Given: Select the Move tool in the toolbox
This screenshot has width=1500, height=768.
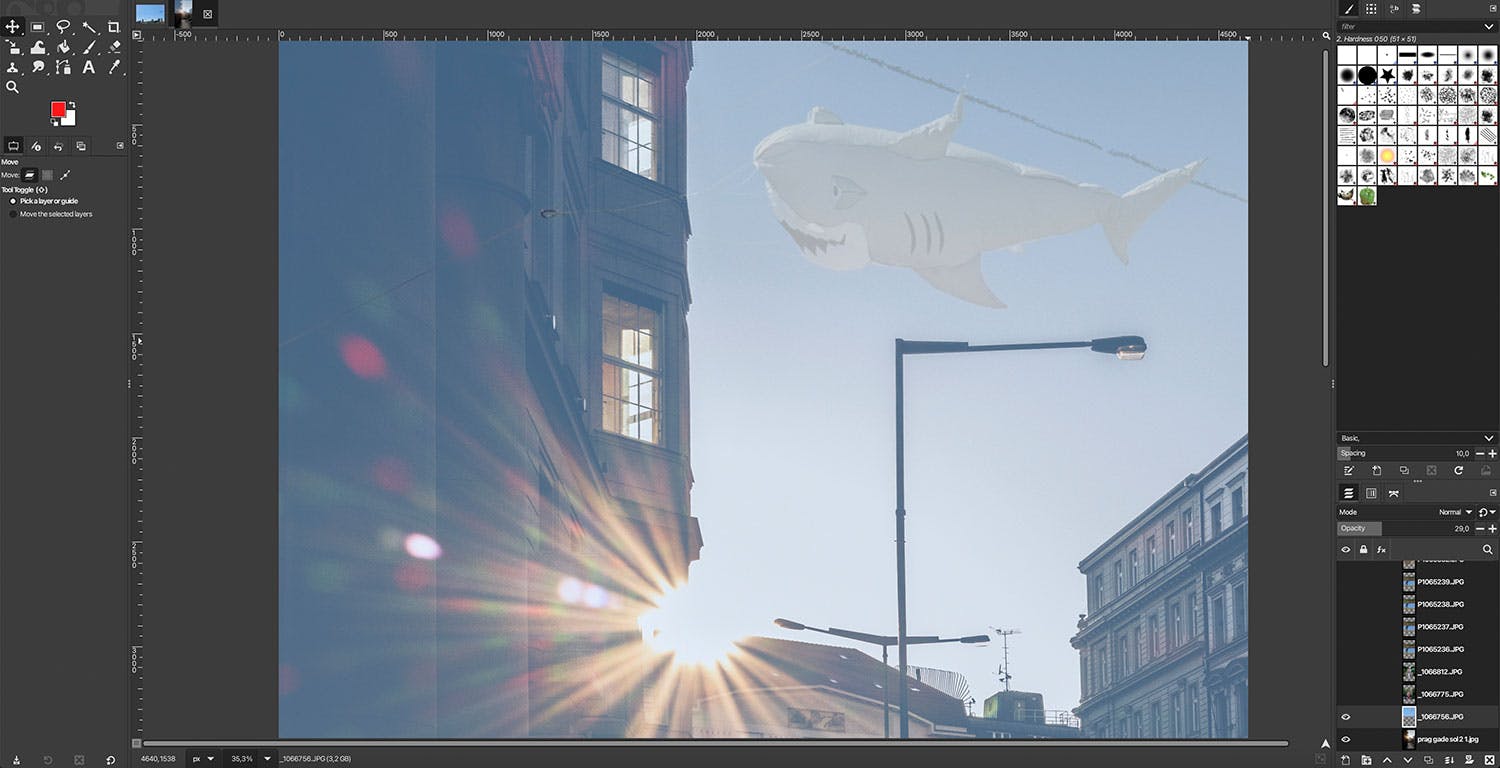Looking at the screenshot, I should [13, 27].
